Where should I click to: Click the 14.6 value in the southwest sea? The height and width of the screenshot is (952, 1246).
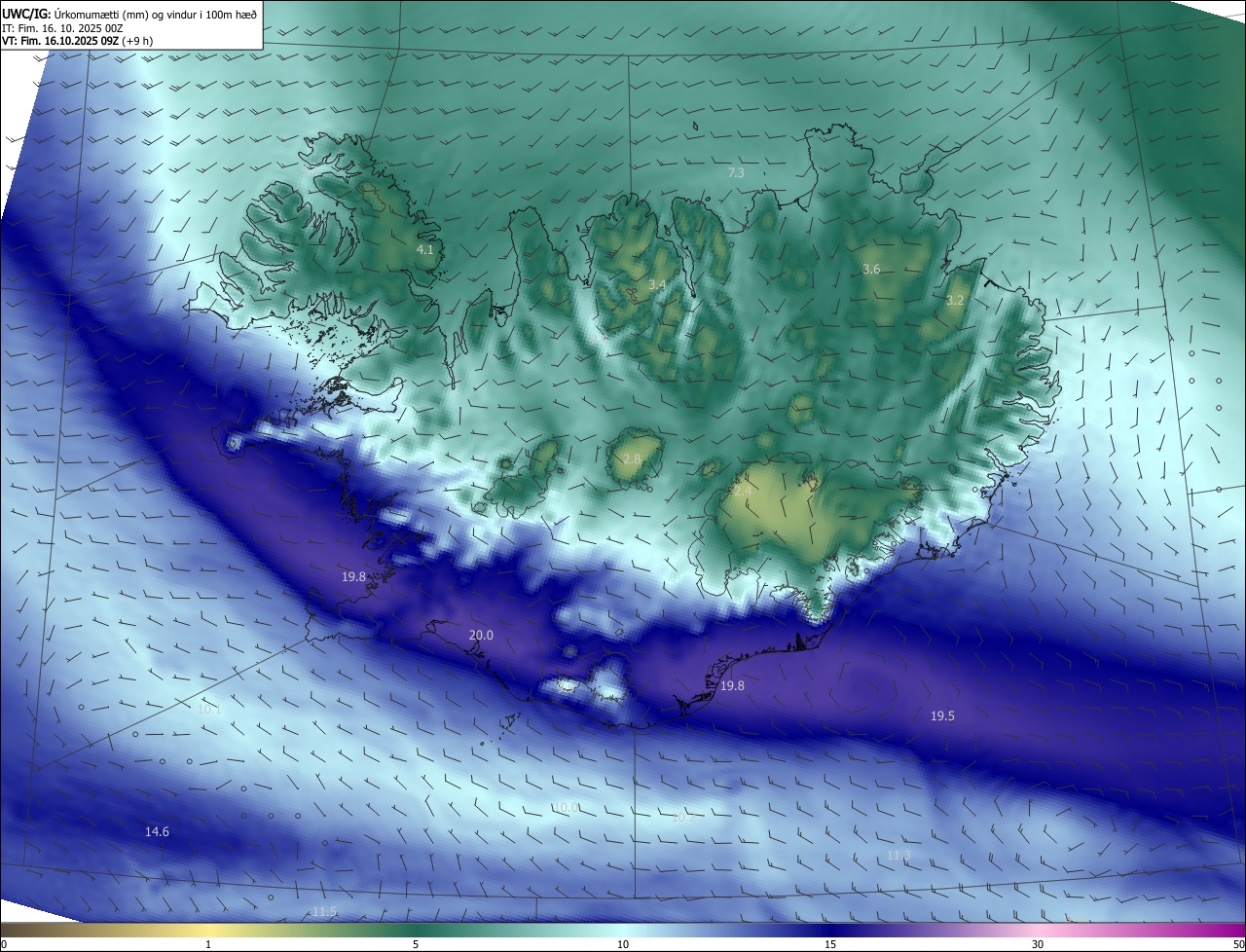tap(157, 831)
